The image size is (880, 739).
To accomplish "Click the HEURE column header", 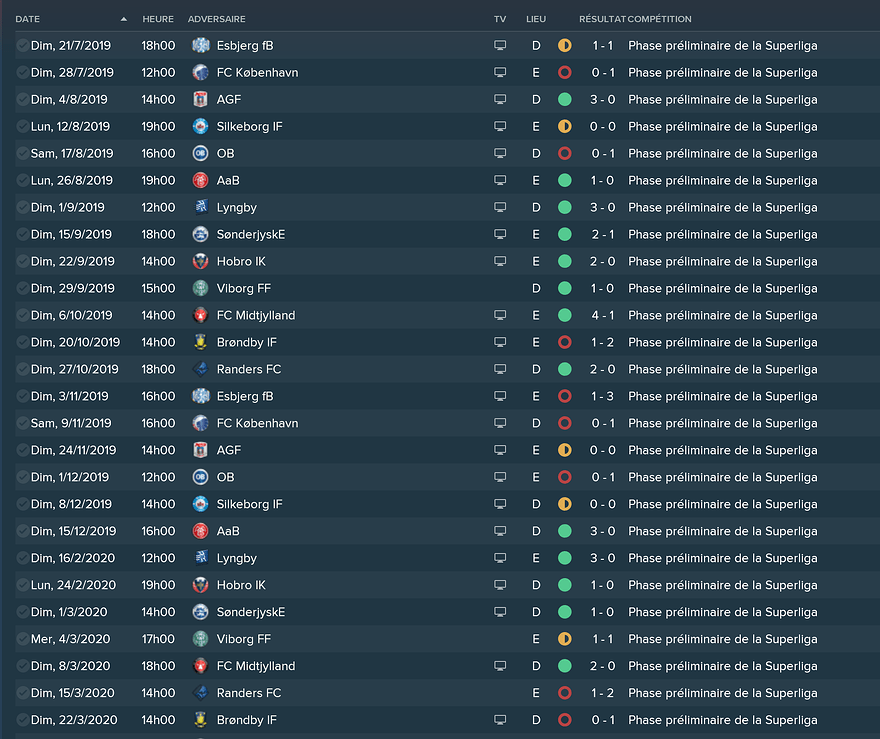I will [x=158, y=19].
